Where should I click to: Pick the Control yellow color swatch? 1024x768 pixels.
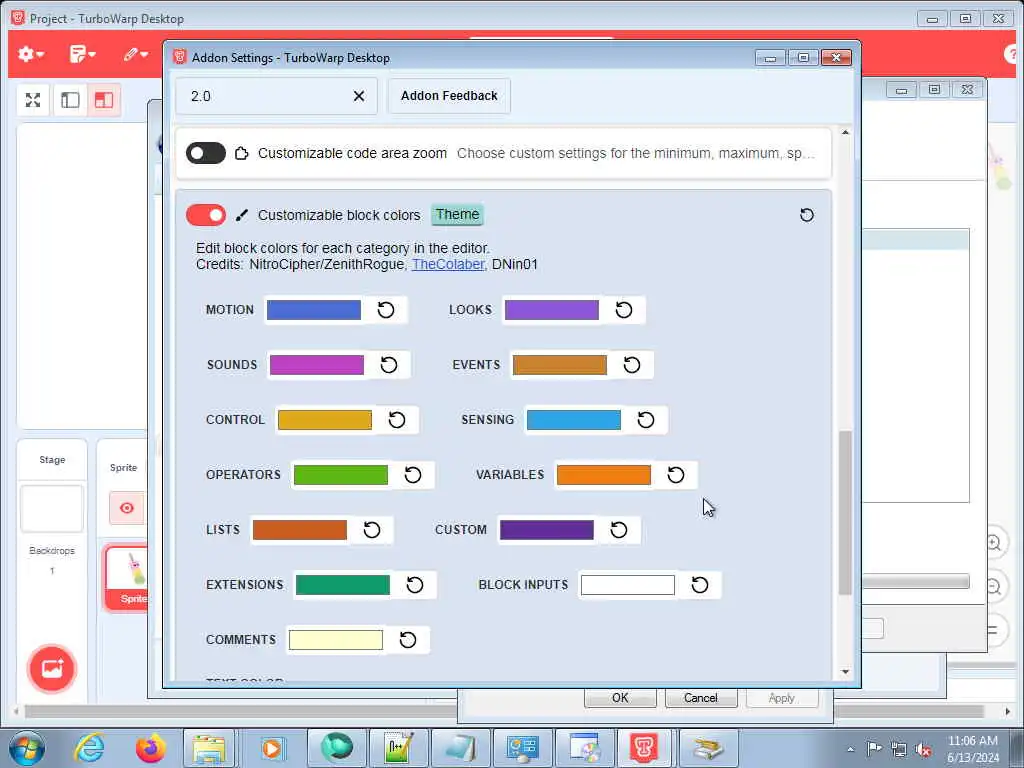[x=325, y=419]
